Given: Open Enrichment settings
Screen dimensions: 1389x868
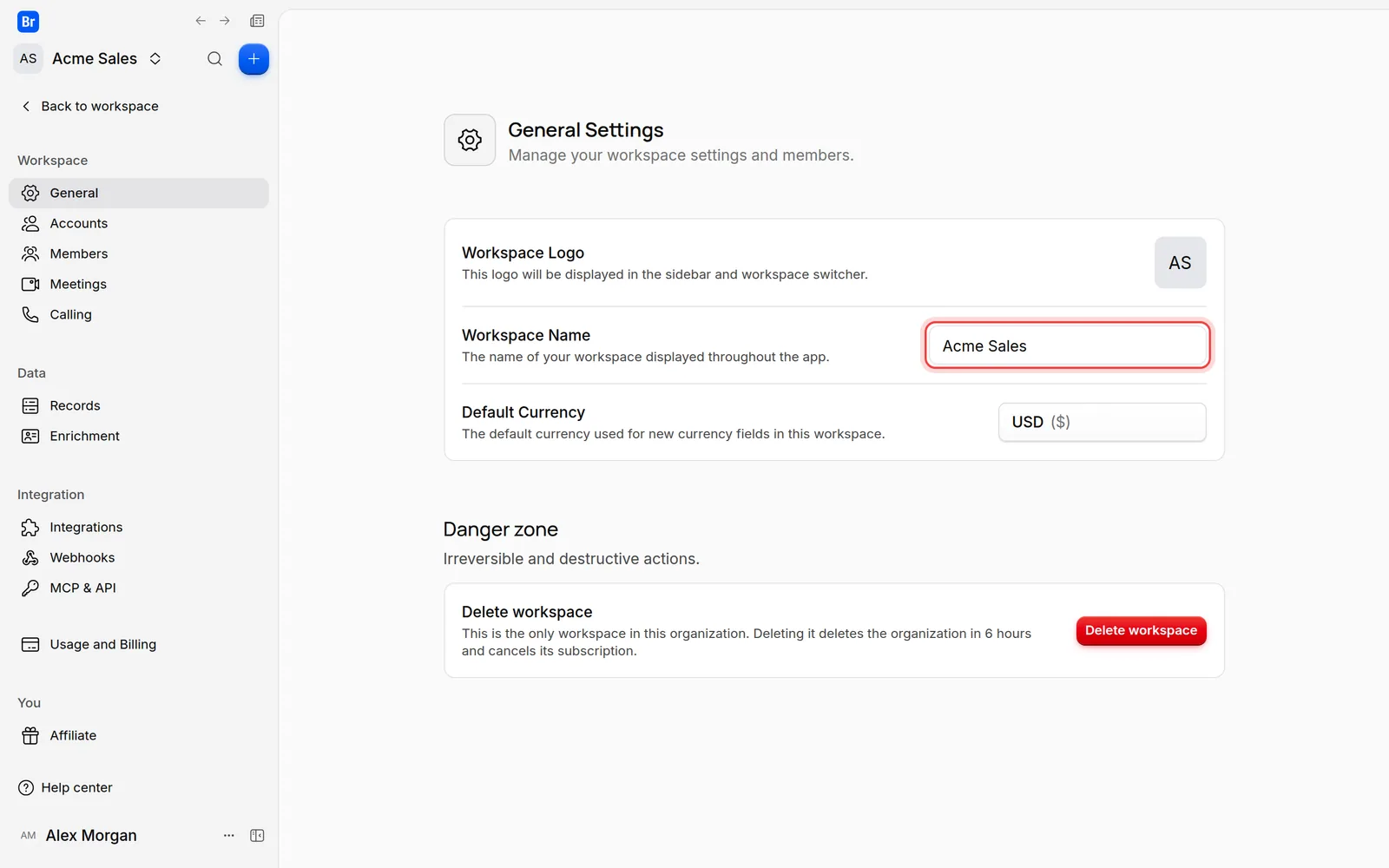Looking at the screenshot, I should [139, 436].
